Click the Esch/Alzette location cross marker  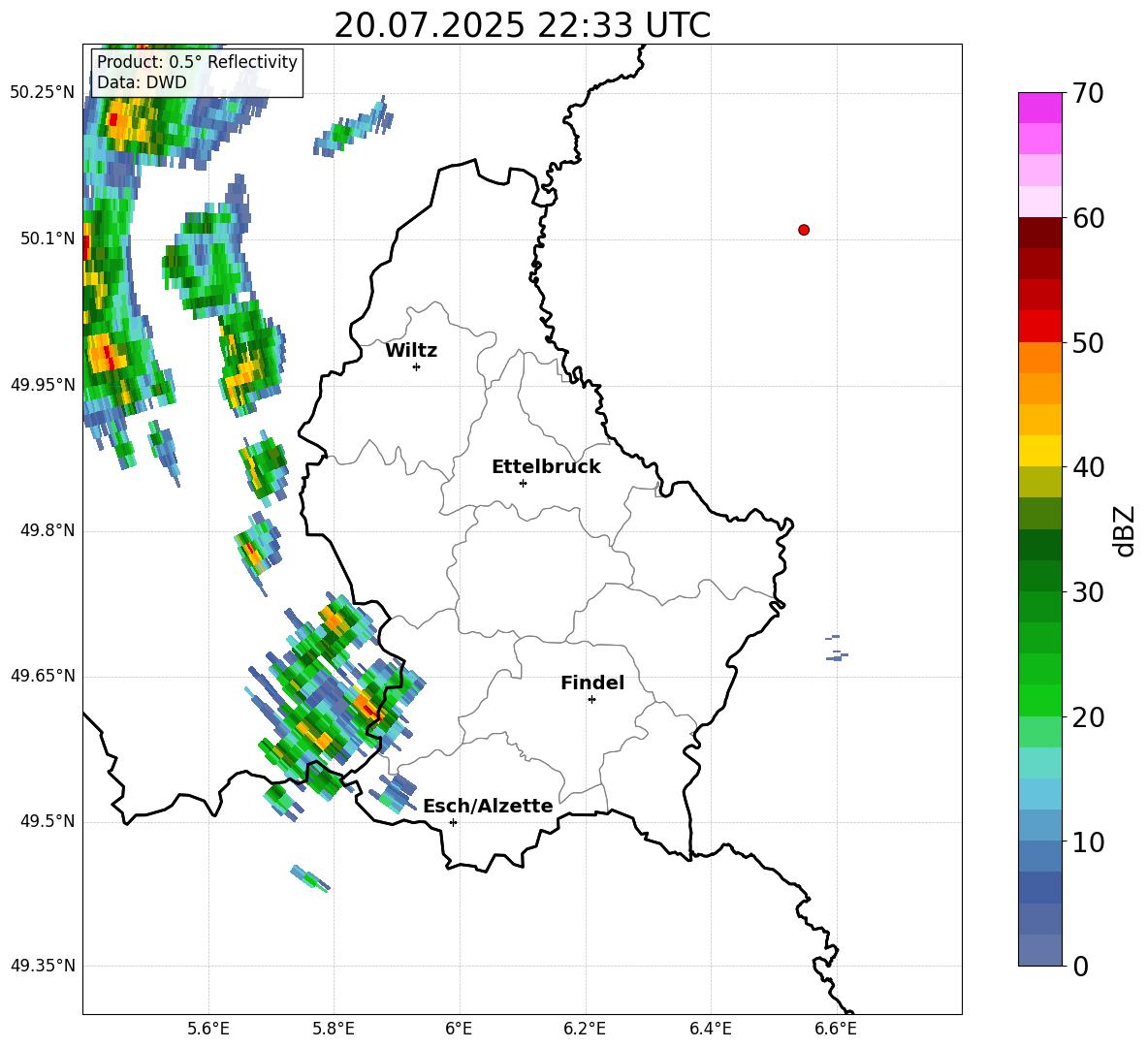pos(453,822)
